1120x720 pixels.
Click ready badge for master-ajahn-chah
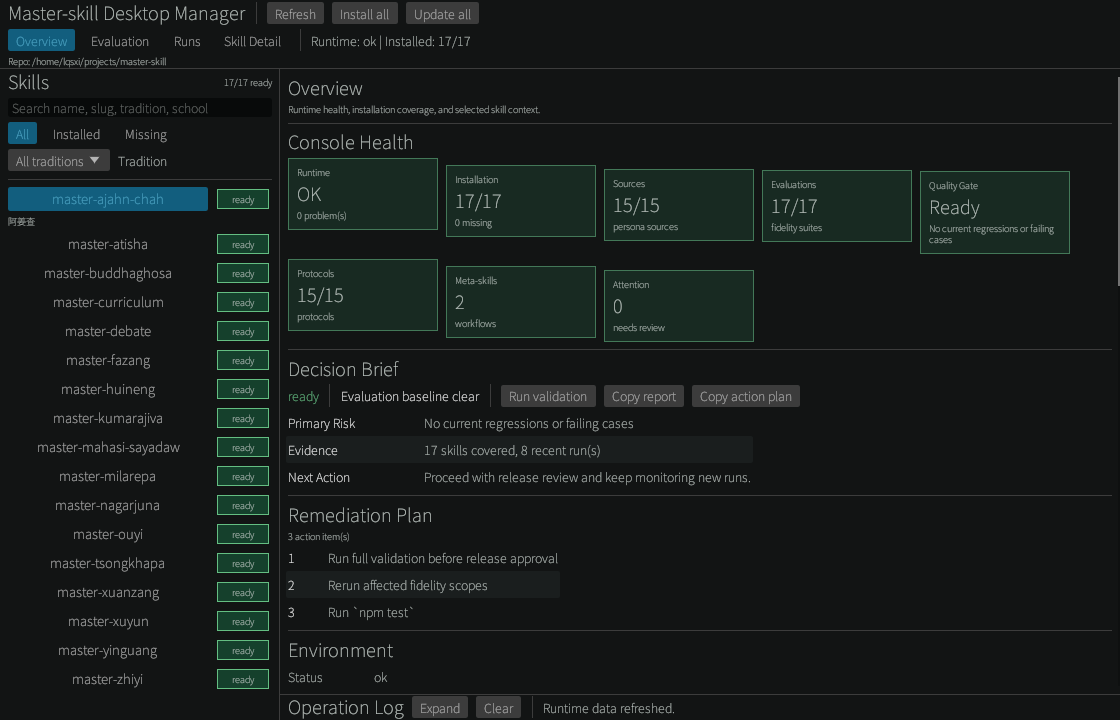coord(243,199)
